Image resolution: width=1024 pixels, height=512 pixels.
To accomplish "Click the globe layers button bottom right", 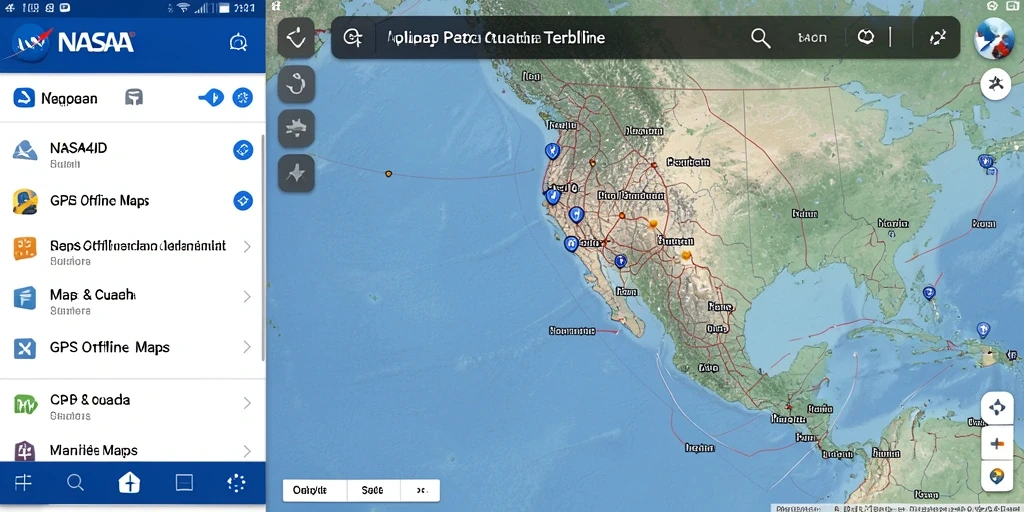I will click(997, 476).
